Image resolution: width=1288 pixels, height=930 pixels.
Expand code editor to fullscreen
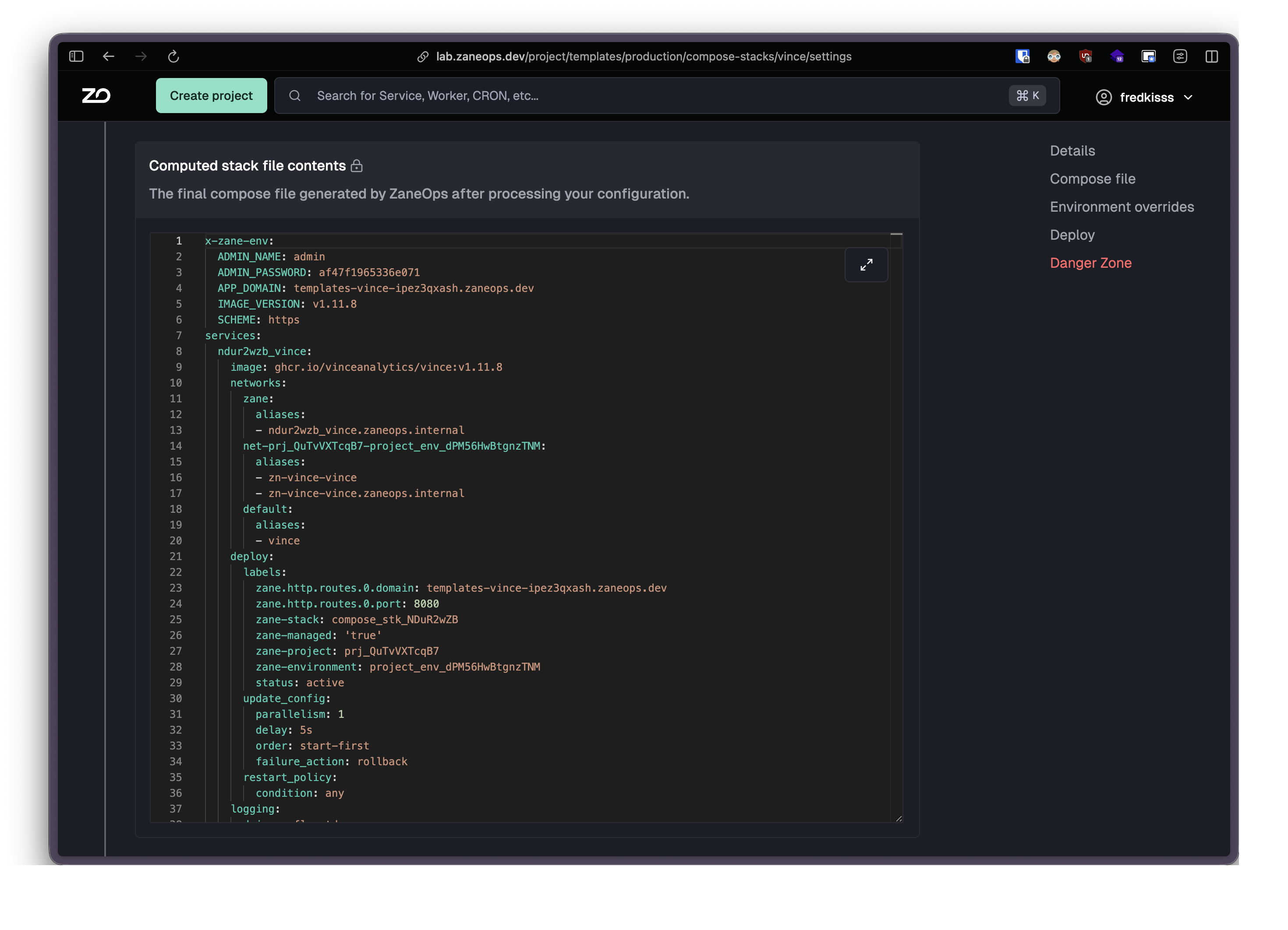(866, 265)
